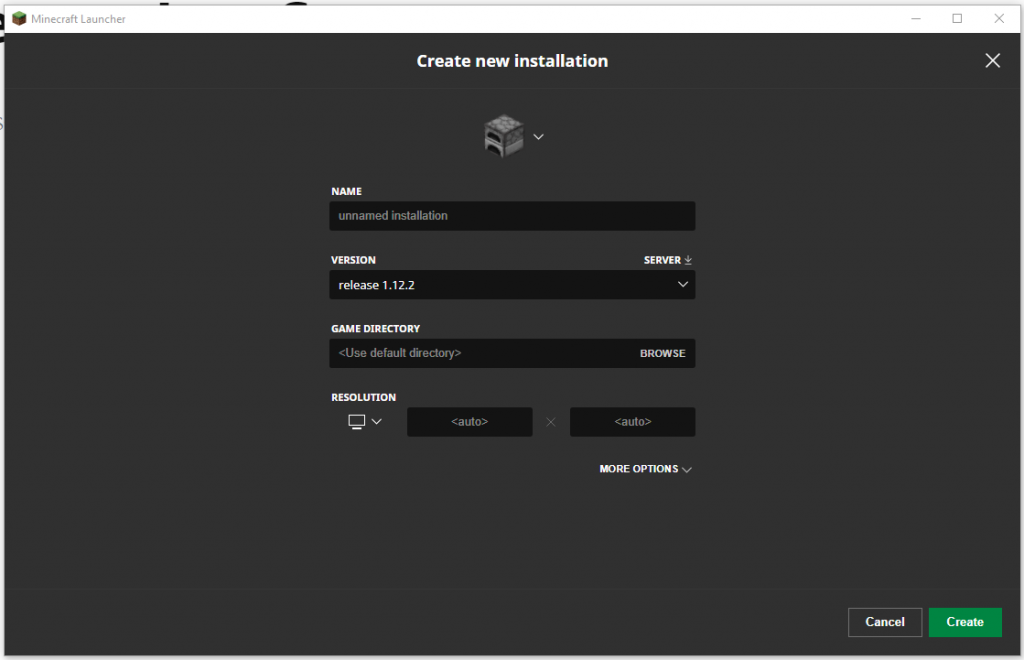
Task: Minimize the Minecraft Launcher window
Action: pyautogui.click(x=916, y=18)
